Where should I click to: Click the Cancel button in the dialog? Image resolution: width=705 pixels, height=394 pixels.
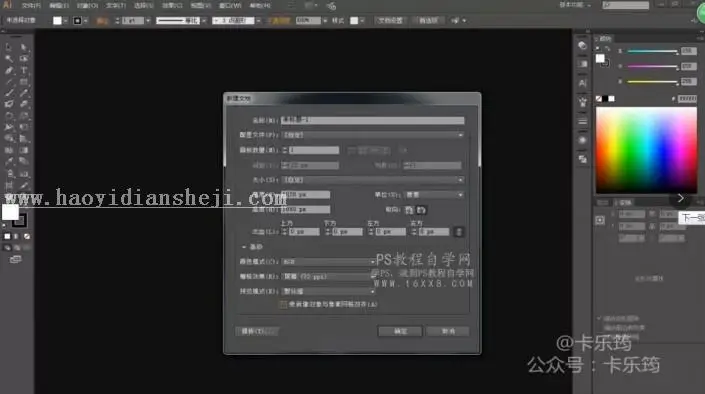448,331
